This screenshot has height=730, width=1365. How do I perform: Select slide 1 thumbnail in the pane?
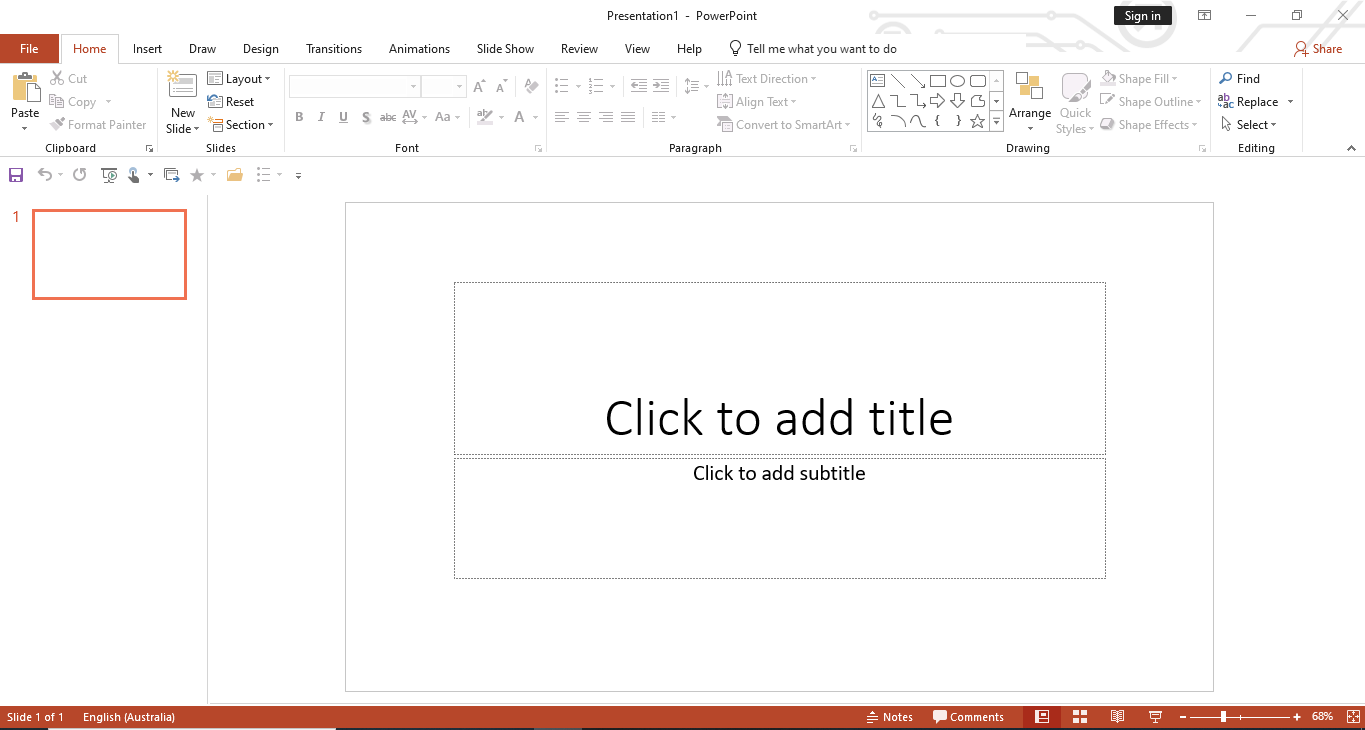109,254
